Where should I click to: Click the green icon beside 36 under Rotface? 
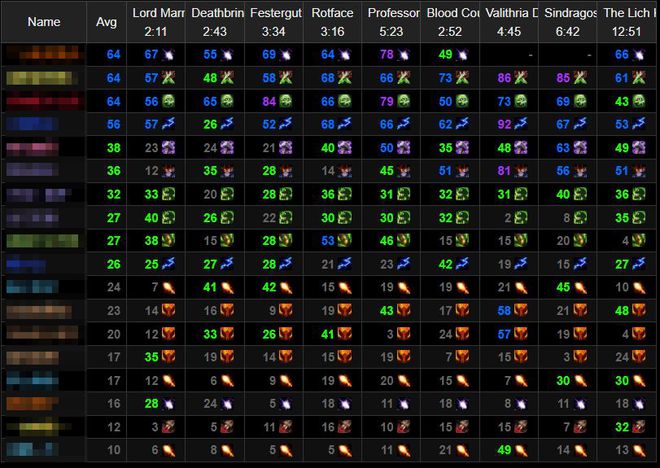pyautogui.click(x=345, y=194)
